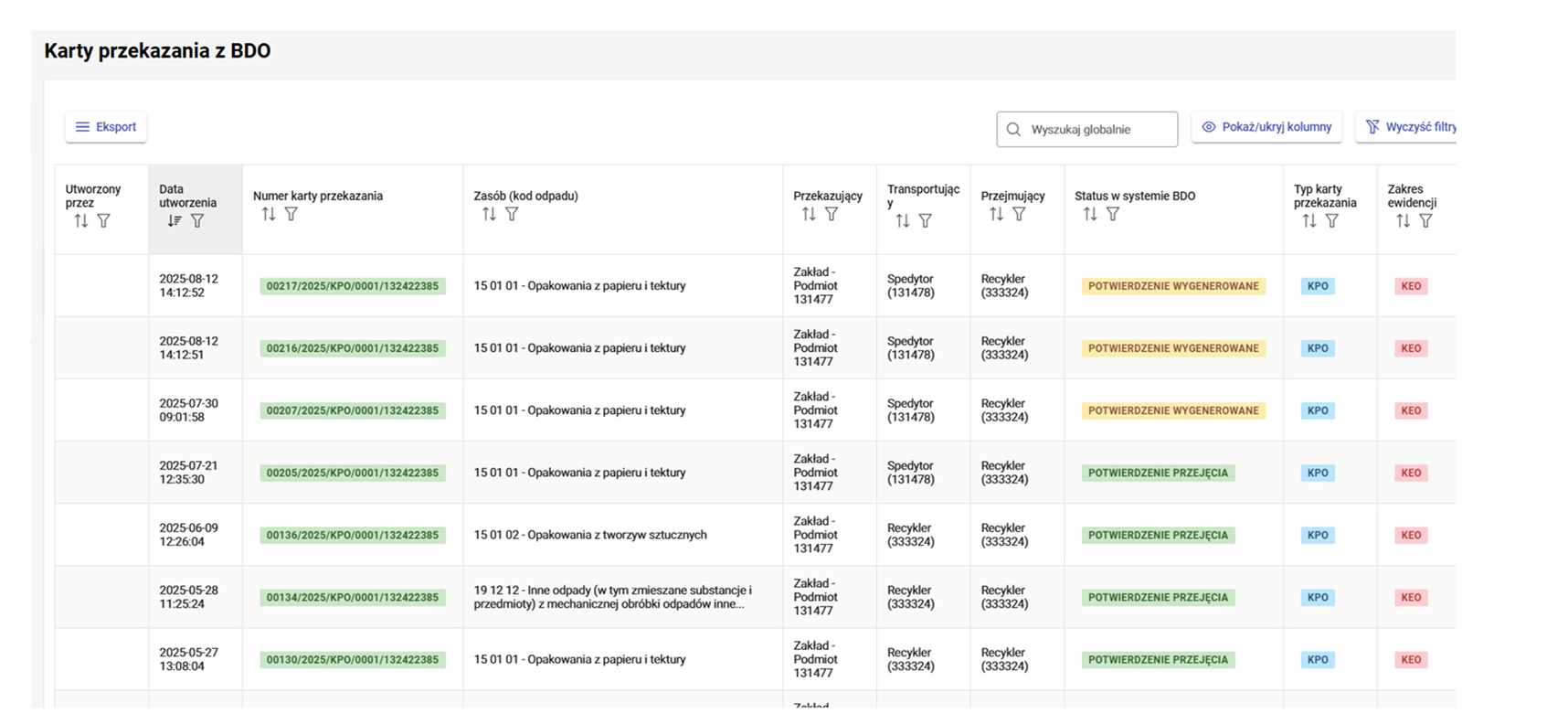Open the Eksport menu
The height and width of the screenshot is (724, 1568).
(x=106, y=127)
